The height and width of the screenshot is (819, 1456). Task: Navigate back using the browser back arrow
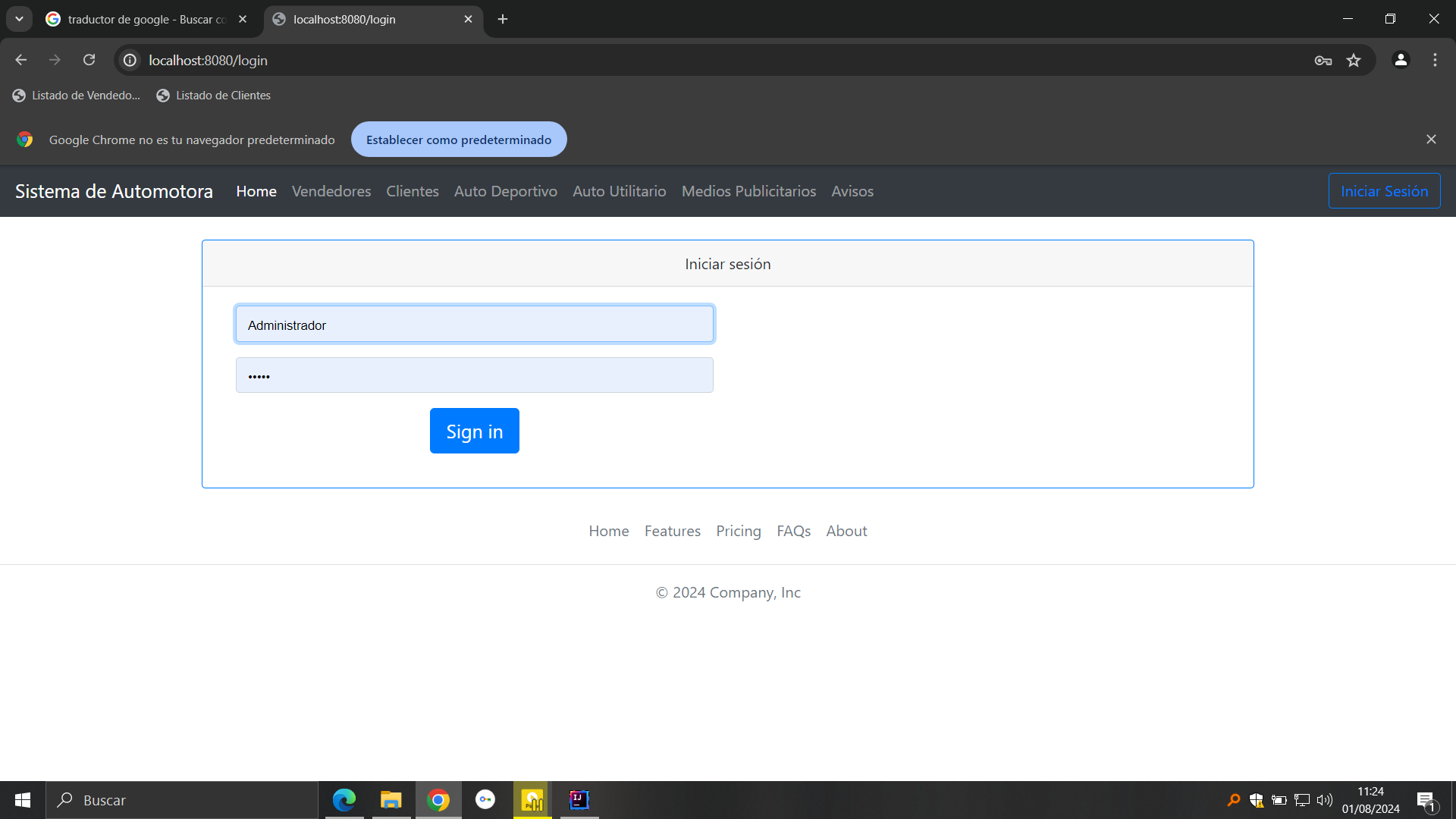(x=20, y=60)
